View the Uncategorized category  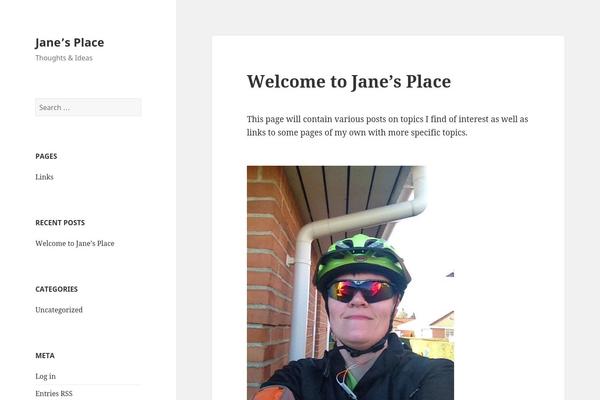coord(59,310)
